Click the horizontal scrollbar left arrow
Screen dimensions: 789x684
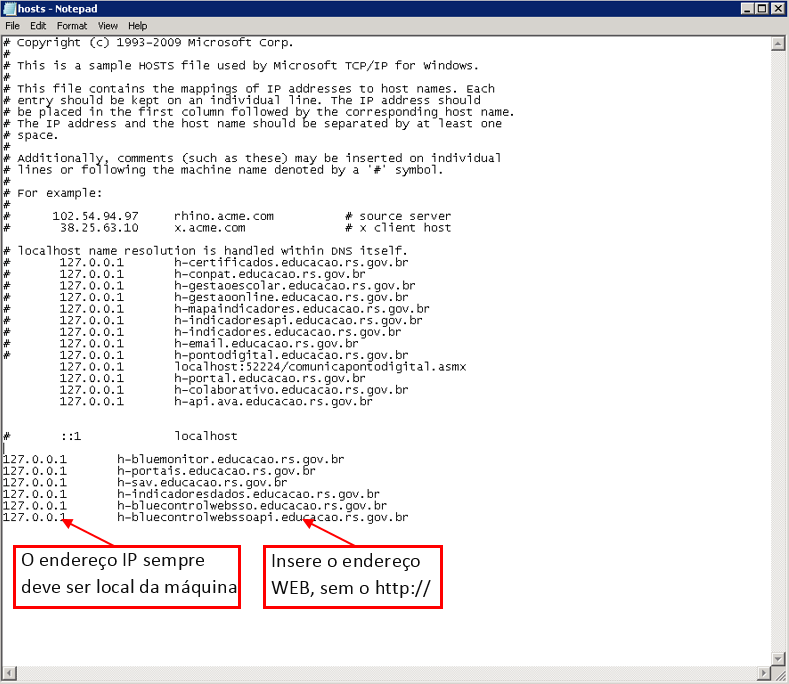(x=10, y=673)
